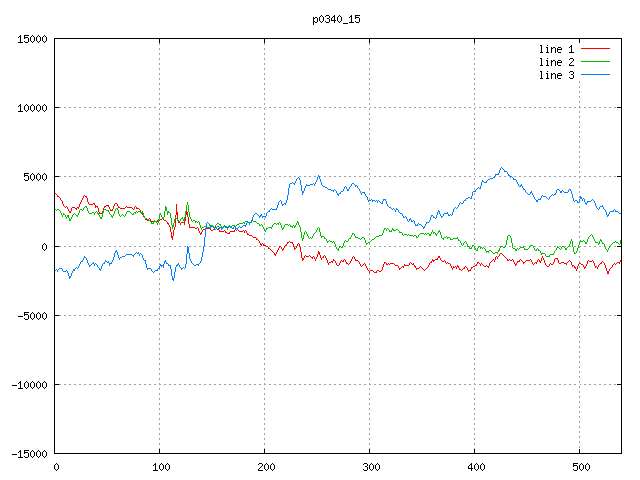Click the x-axis label 200
This screenshot has height=480, width=640.
pyautogui.click(x=266, y=467)
